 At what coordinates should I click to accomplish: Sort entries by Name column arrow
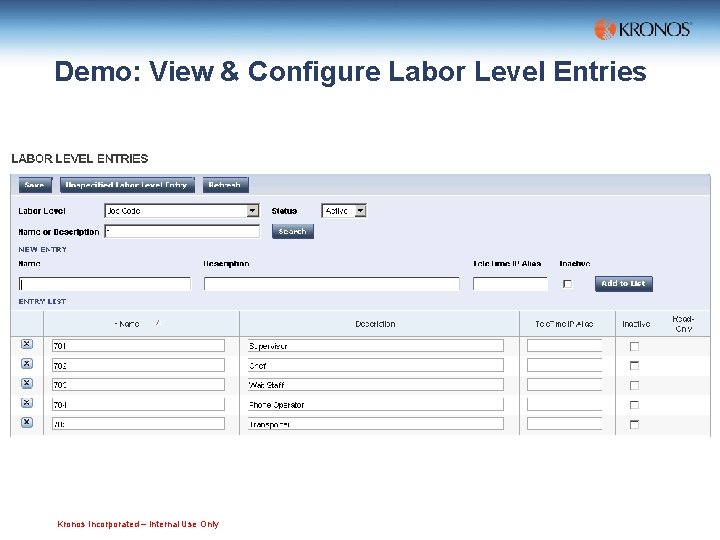pyautogui.click(x=158, y=323)
